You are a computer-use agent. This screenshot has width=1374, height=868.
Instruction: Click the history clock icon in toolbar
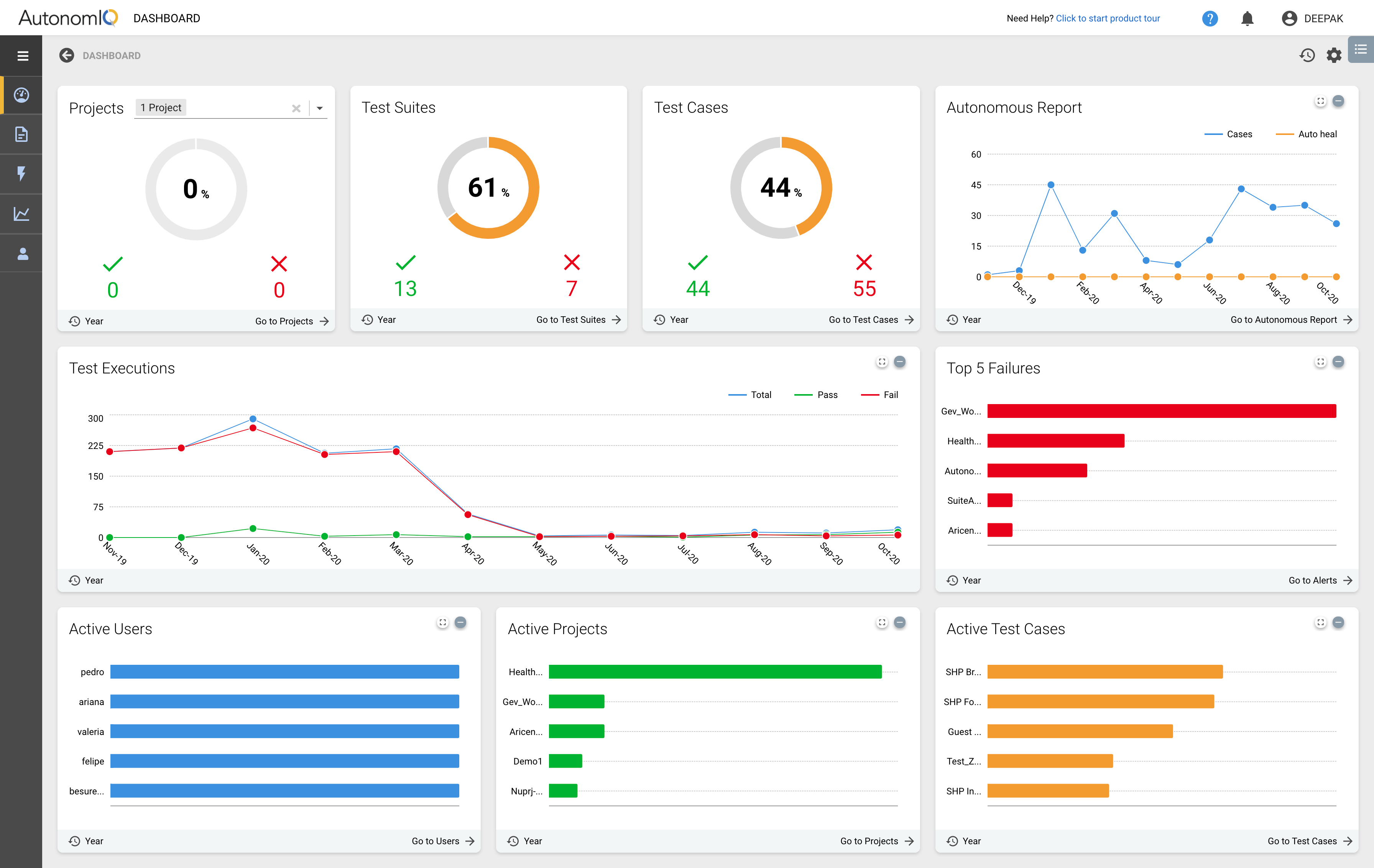point(1307,55)
